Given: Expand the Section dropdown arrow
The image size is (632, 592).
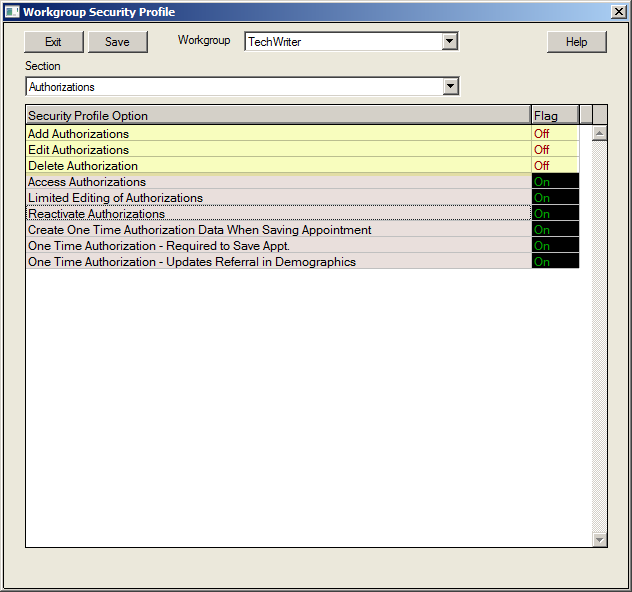Looking at the screenshot, I should coord(450,87).
